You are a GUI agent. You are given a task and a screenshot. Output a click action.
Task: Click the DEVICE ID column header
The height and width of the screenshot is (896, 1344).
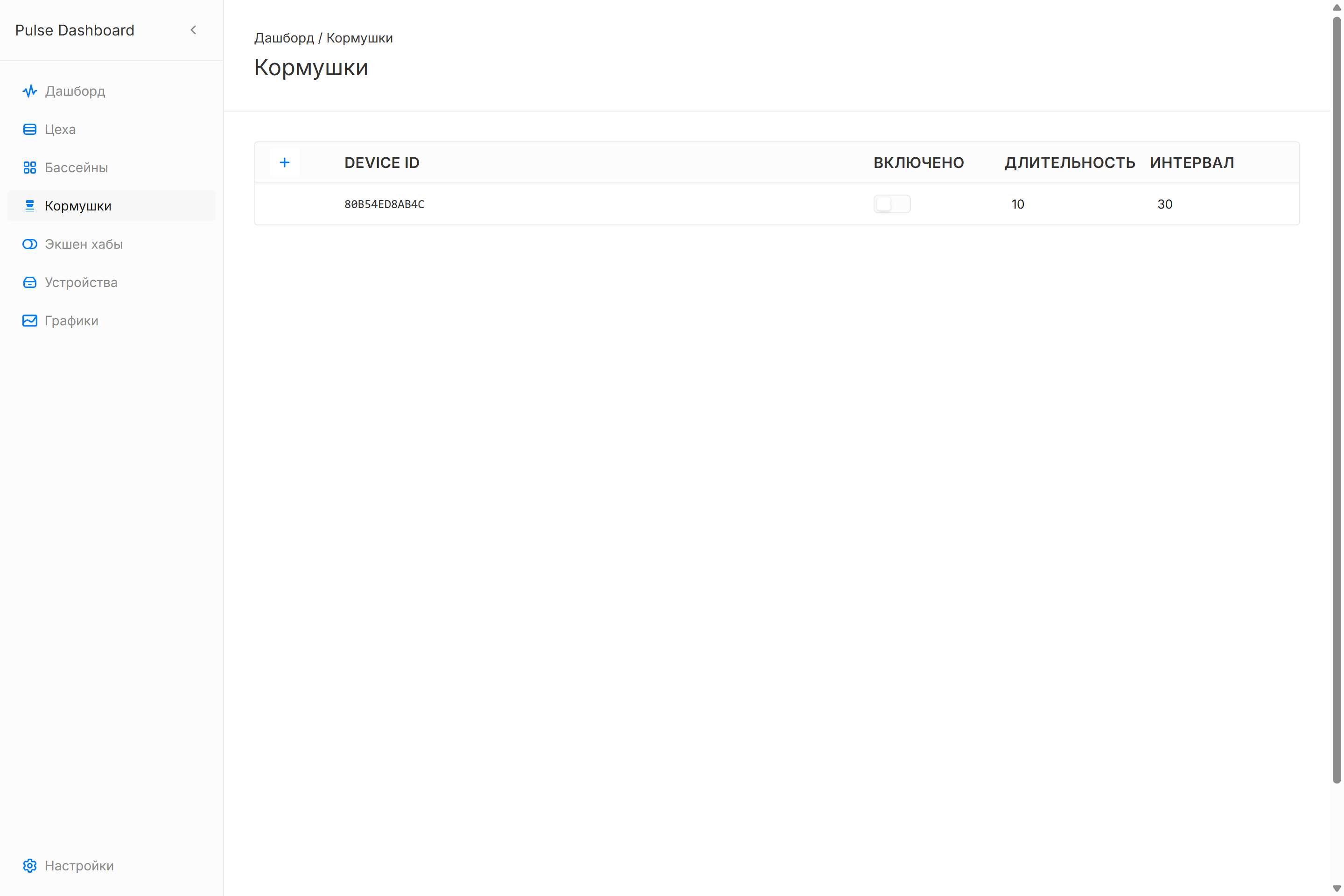pos(382,163)
